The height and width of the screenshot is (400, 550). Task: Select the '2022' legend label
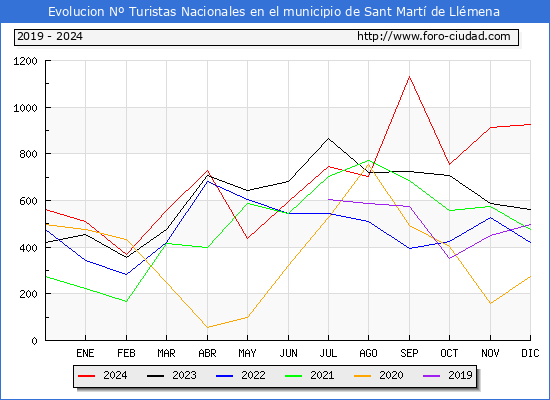point(253,375)
